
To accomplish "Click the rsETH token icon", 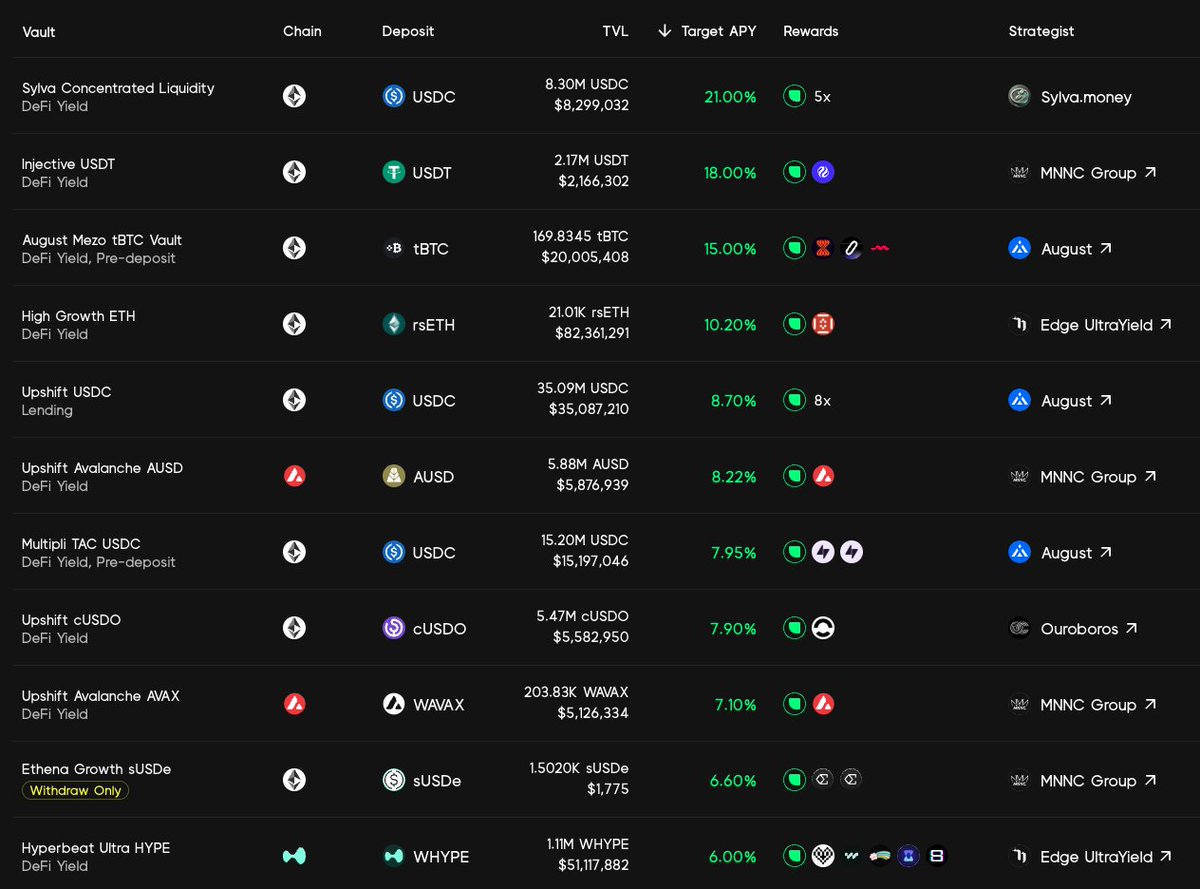I will click(x=394, y=324).
